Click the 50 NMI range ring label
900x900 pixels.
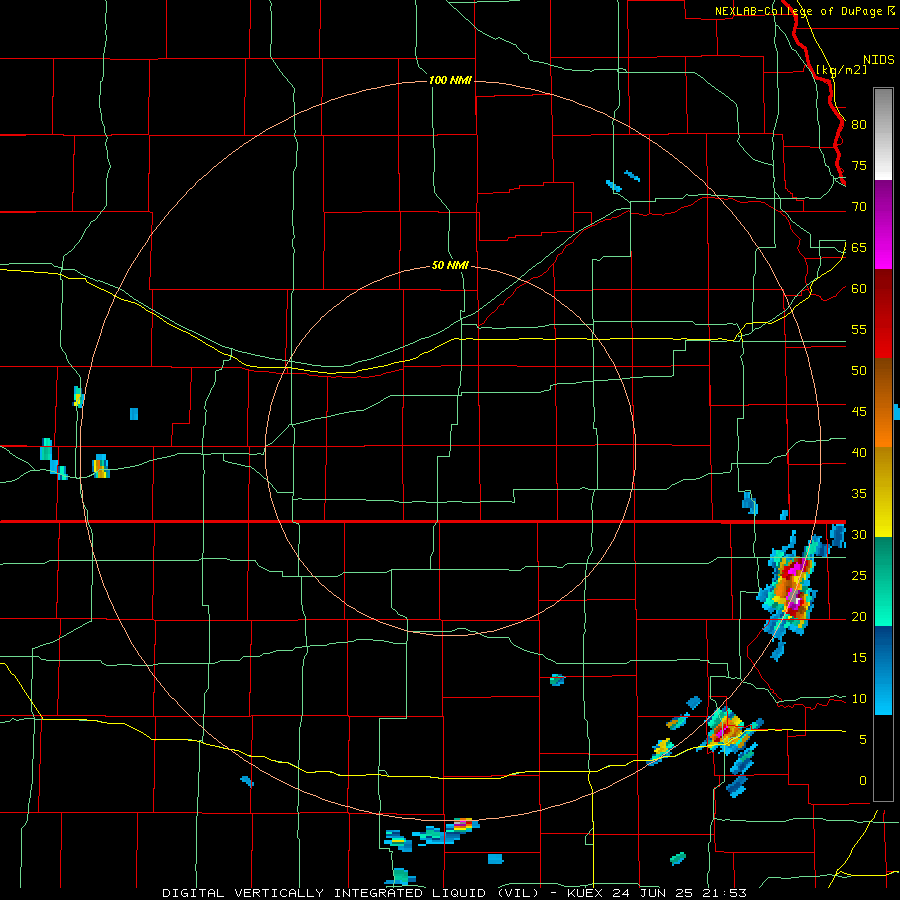pyautogui.click(x=450, y=265)
